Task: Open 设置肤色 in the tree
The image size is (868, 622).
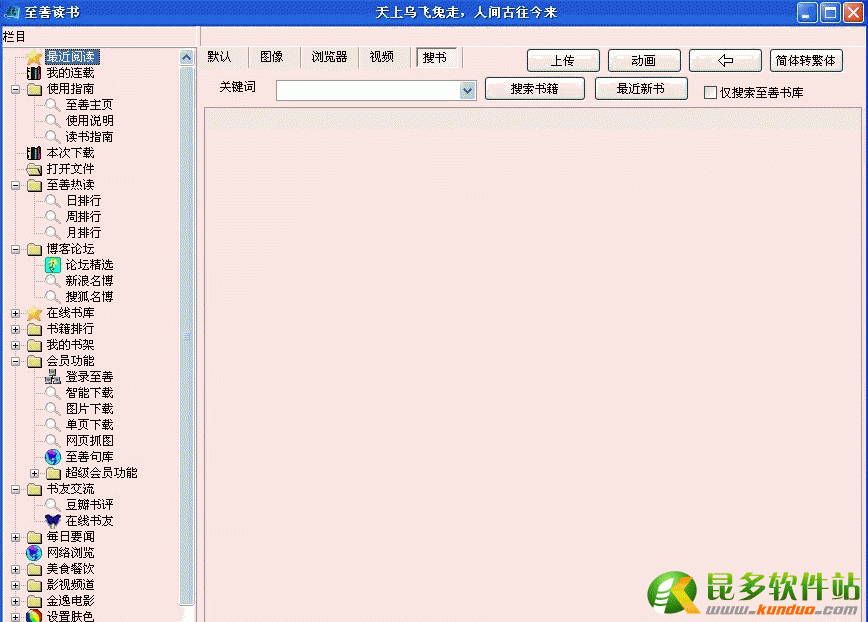Action: coord(70,616)
